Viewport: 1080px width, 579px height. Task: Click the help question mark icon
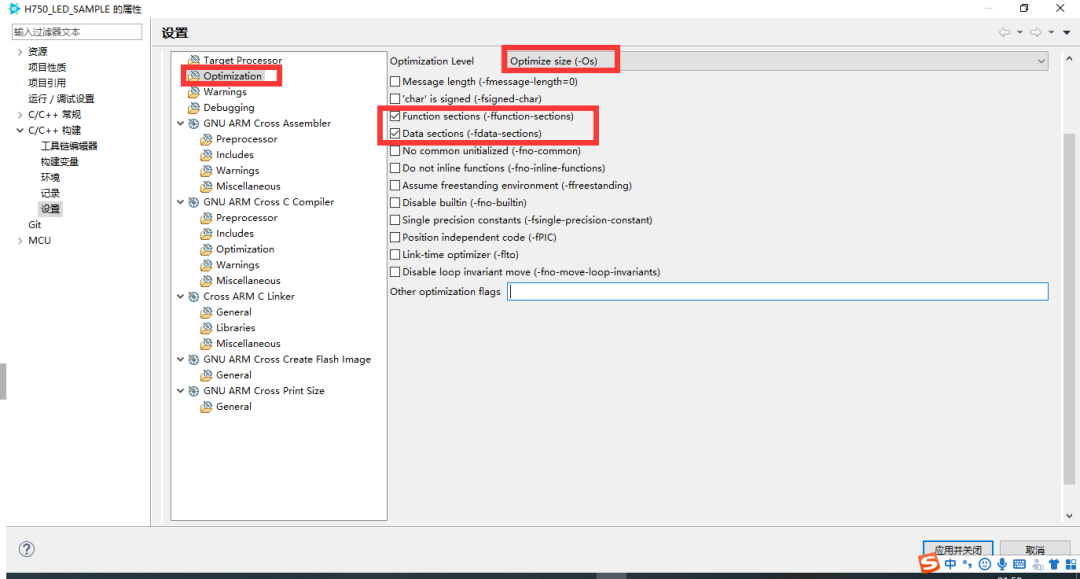coord(26,549)
